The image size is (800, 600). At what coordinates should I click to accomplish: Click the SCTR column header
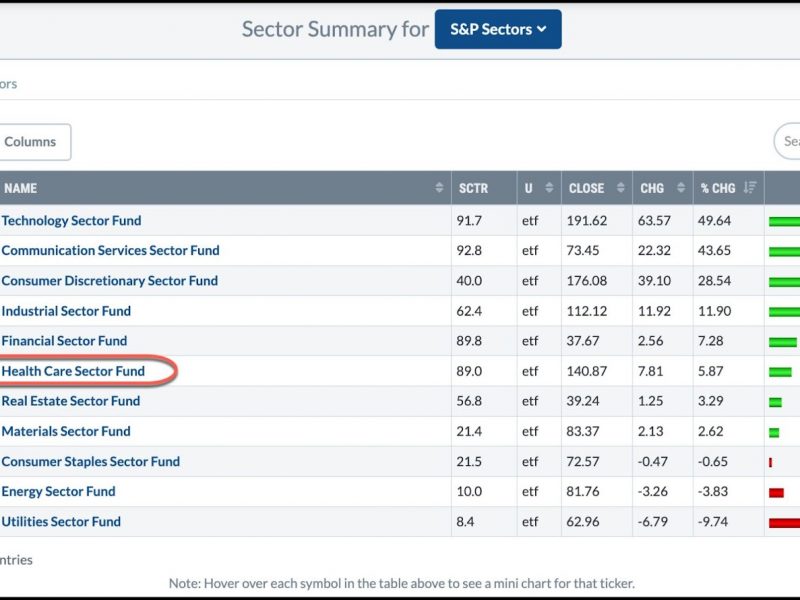click(x=484, y=188)
